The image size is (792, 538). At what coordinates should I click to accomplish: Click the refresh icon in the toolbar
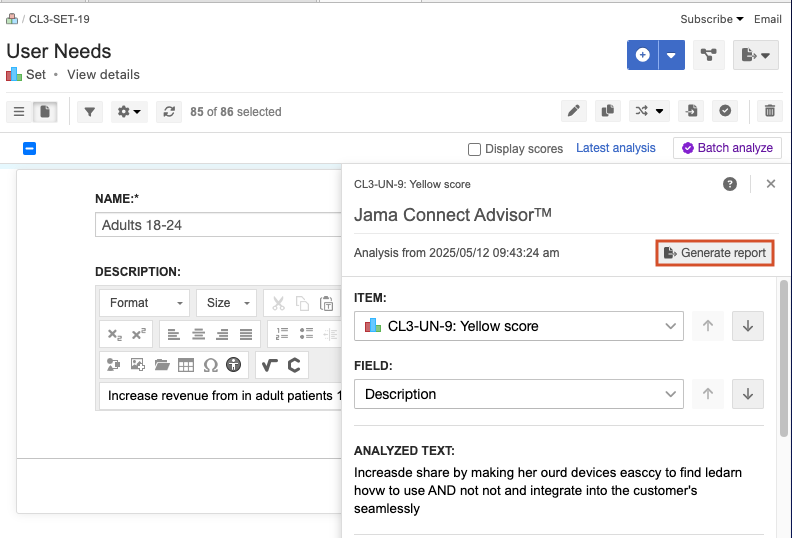coord(169,112)
